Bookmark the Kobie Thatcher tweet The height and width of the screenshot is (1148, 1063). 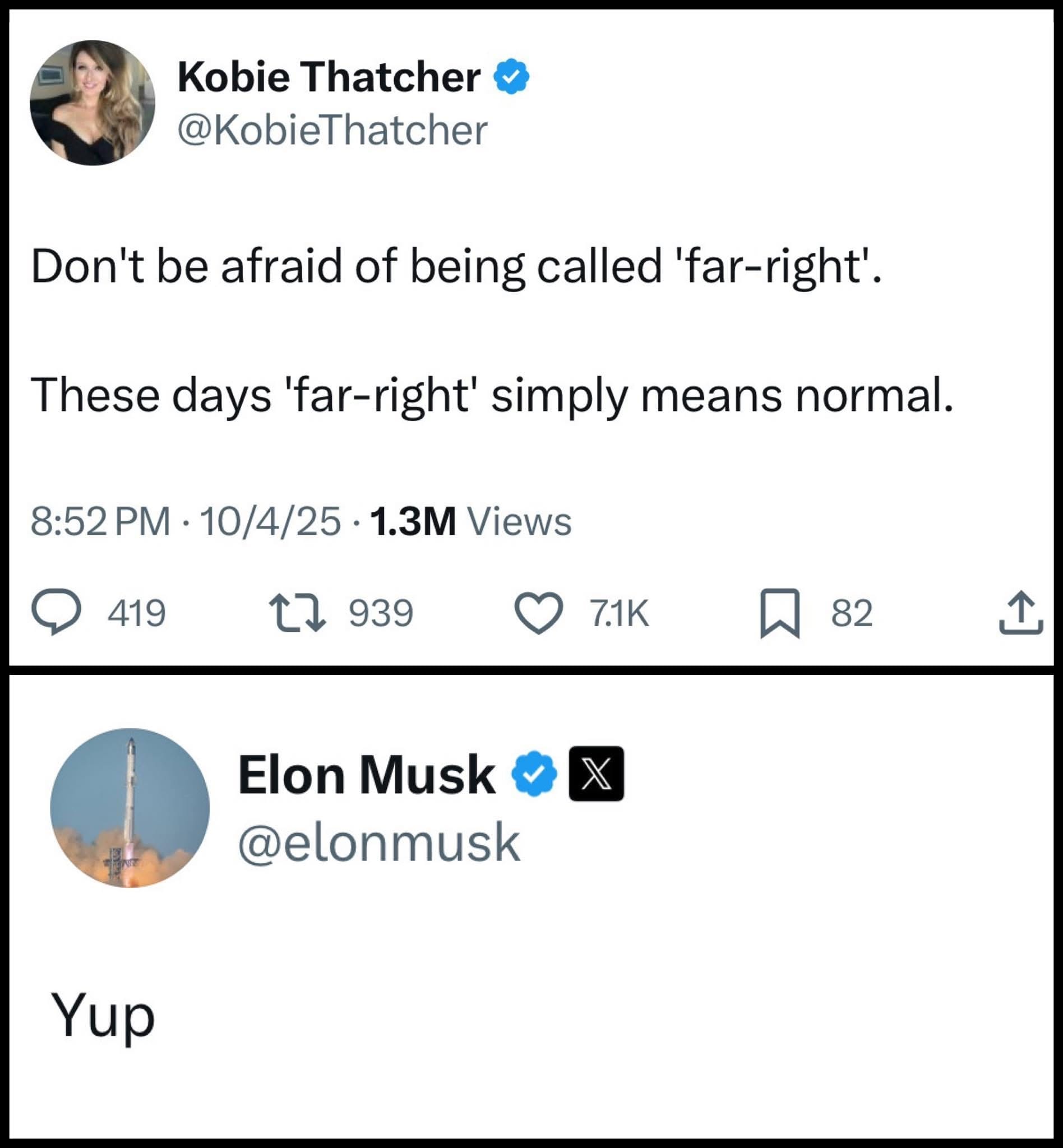779,613
